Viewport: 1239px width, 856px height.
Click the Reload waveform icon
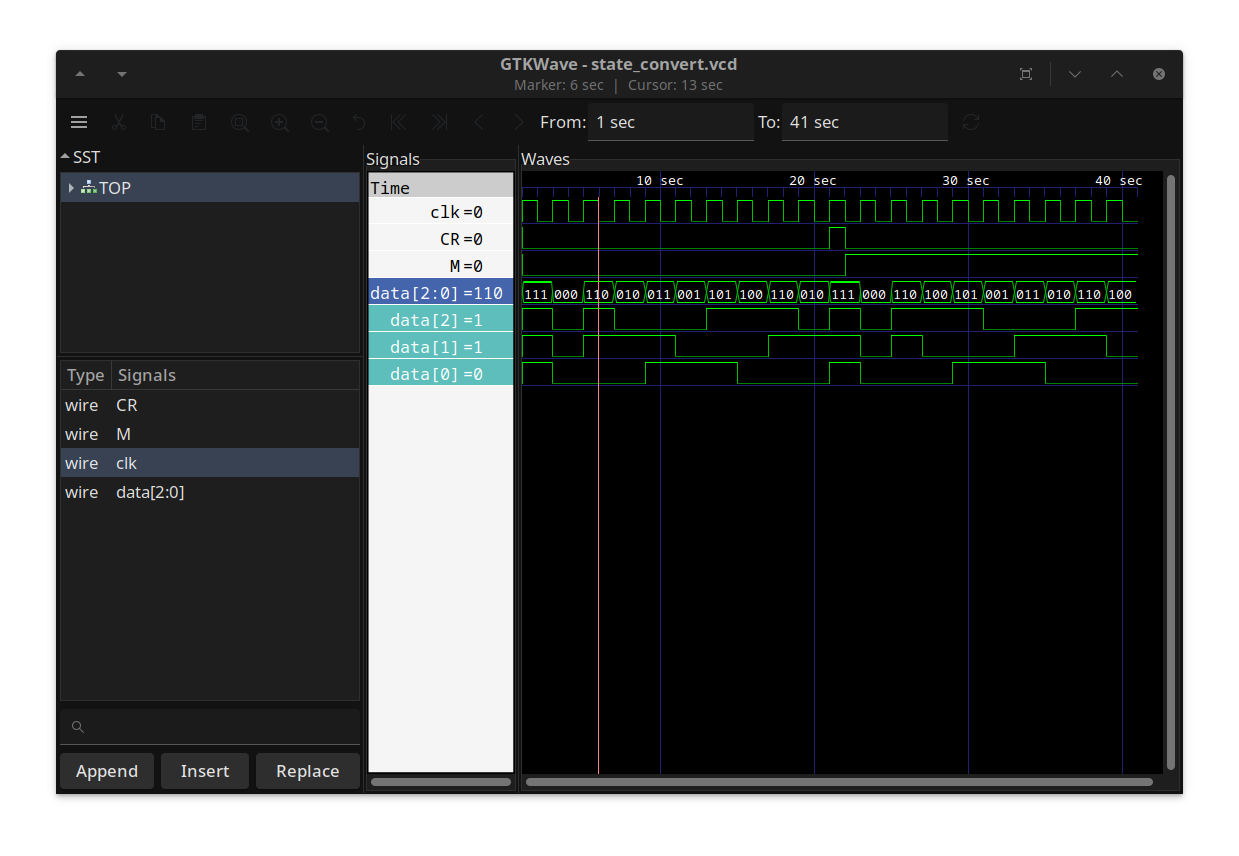tap(971, 122)
